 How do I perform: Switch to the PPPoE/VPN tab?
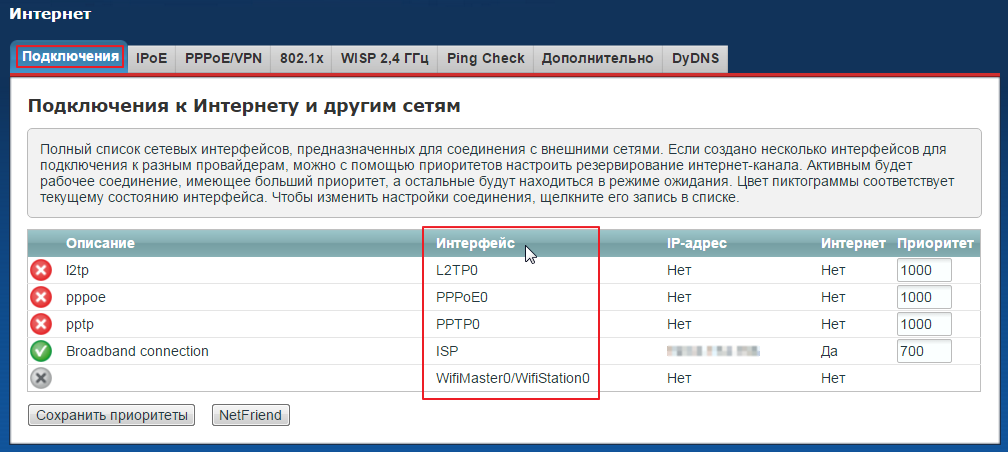223,58
